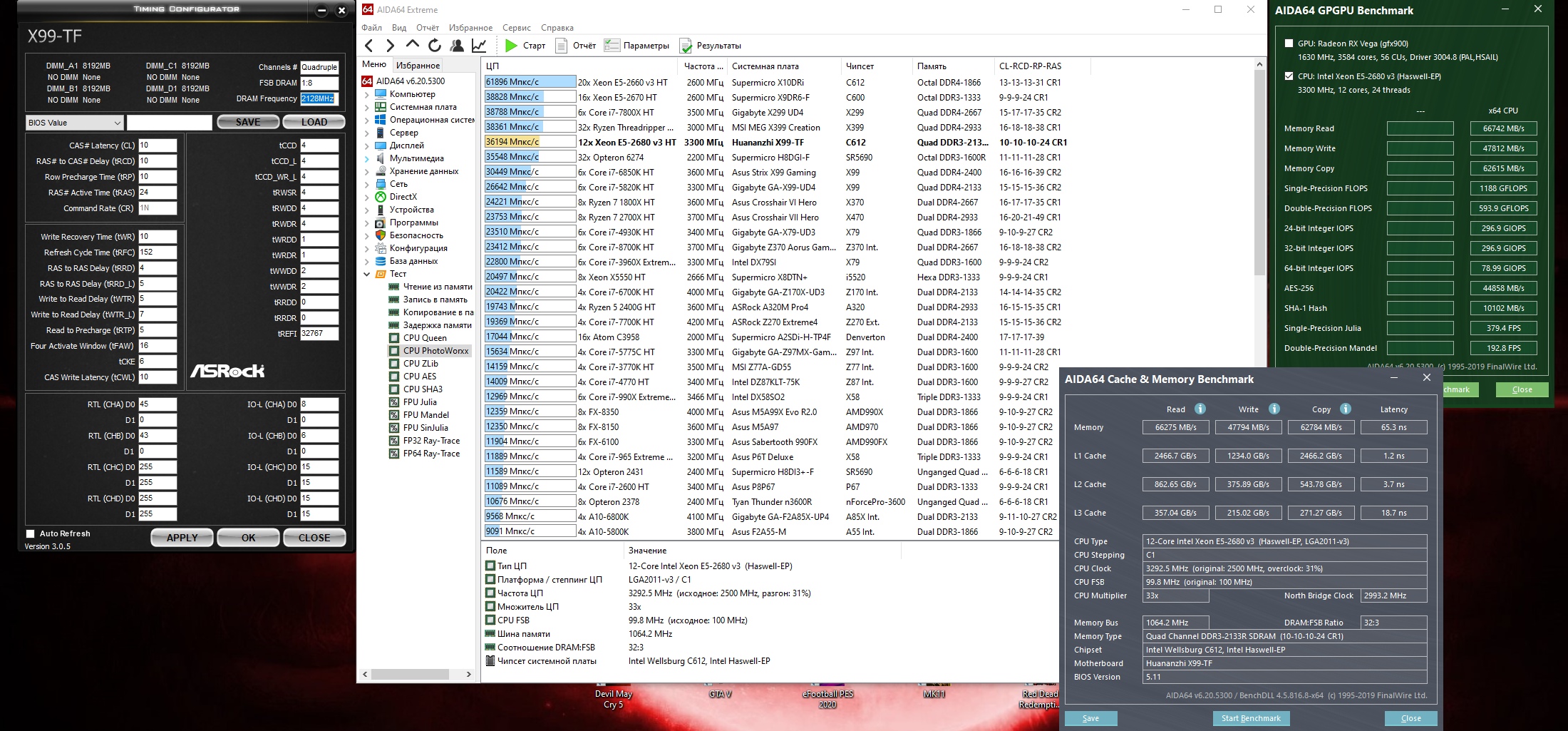Viewport: 1568px width, 731px height.
Task: Click the info icon next to Read
Action: (x=1200, y=409)
